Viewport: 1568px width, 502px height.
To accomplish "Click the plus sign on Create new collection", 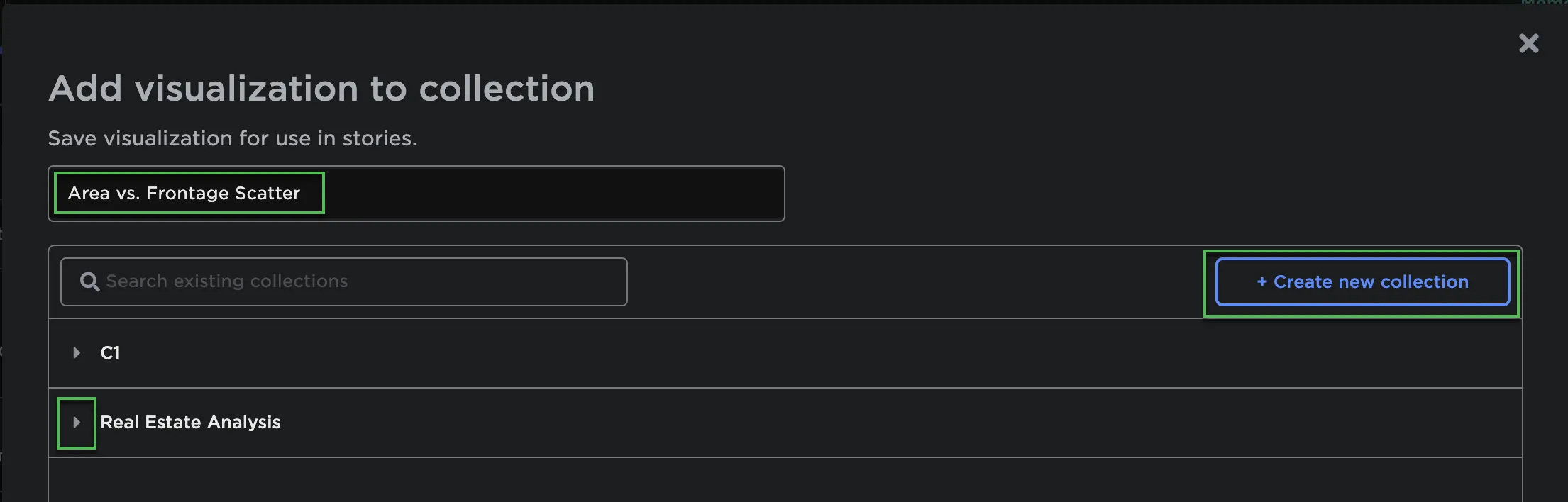I will pyautogui.click(x=1261, y=282).
